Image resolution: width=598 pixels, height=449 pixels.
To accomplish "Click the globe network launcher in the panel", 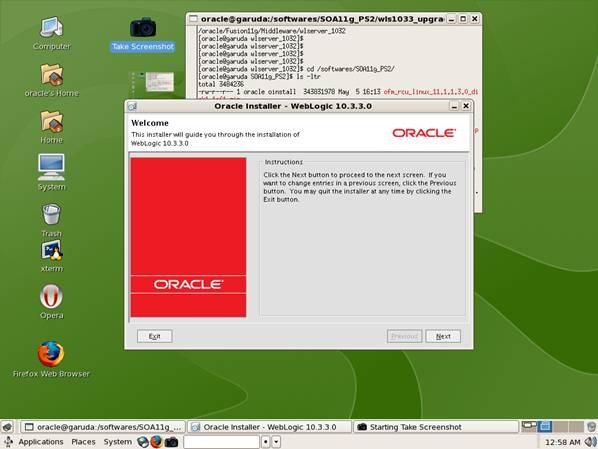I will (143, 442).
